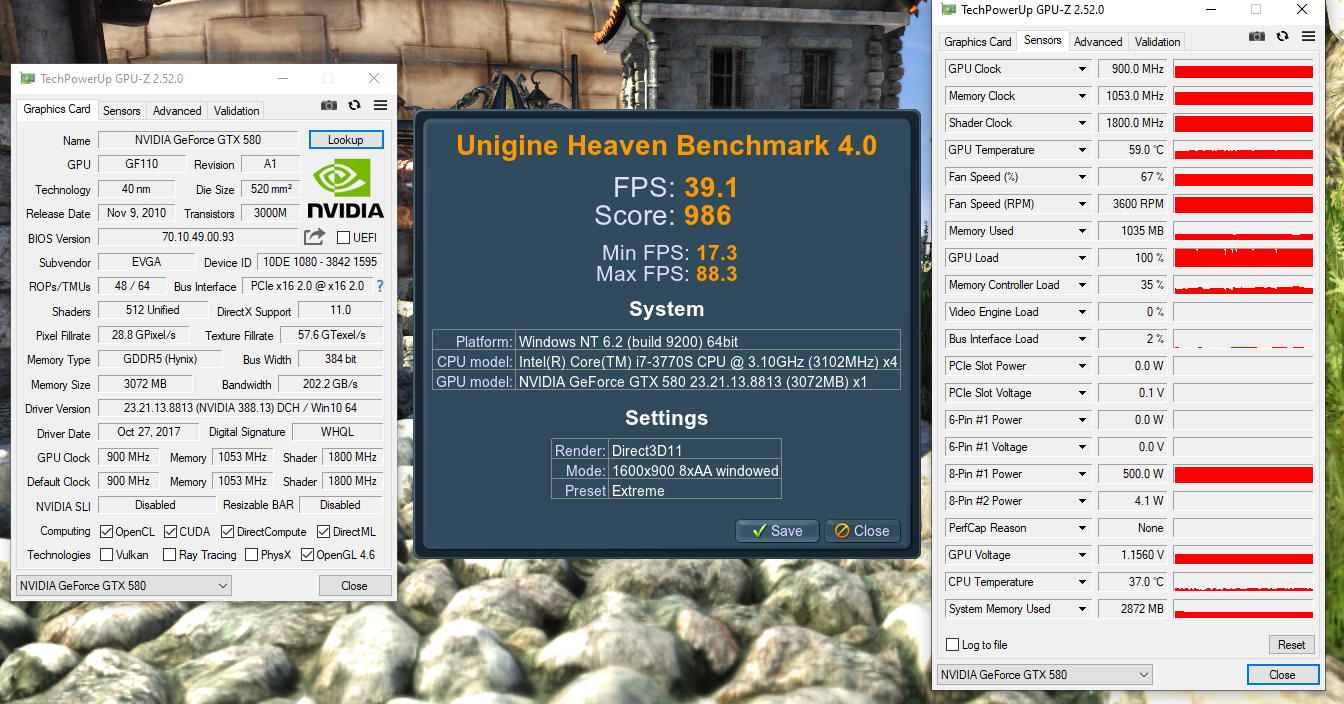This screenshot has height=704, width=1344.
Task: Open Memory Controller Load sensor dropdown arrow
Action: coord(1082,285)
